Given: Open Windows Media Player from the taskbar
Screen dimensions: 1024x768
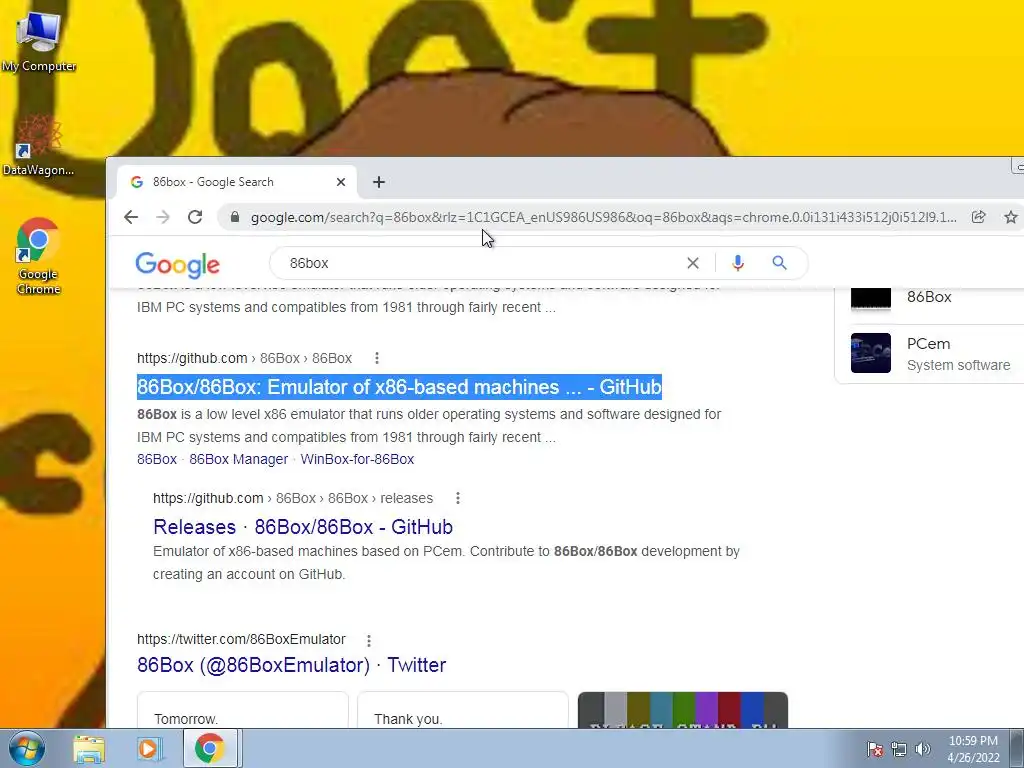Looking at the screenshot, I should pos(149,749).
